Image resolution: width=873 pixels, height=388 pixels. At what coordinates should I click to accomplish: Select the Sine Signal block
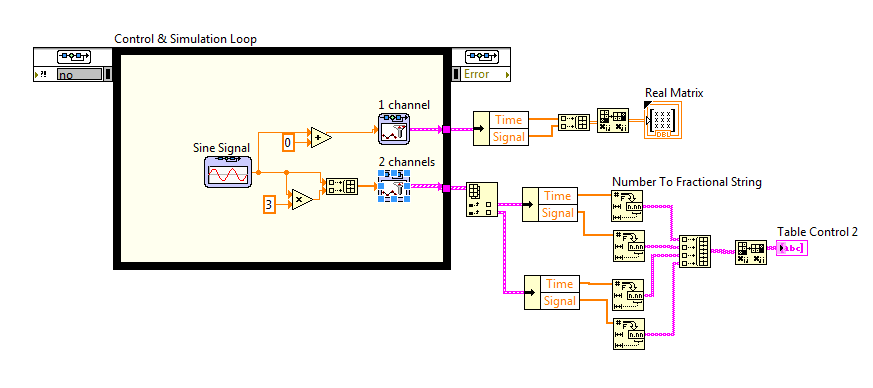228,172
